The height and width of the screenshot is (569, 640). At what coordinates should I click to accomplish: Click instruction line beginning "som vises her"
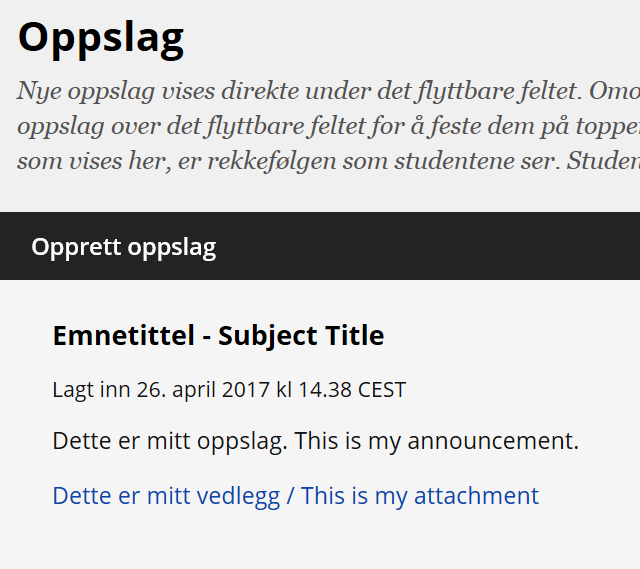328,161
